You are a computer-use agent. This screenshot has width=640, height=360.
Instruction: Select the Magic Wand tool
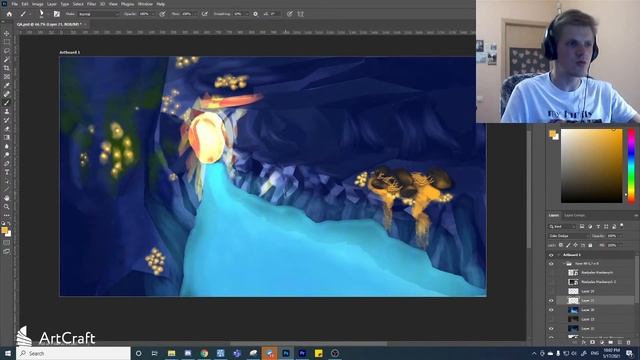pyautogui.click(x=7, y=59)
